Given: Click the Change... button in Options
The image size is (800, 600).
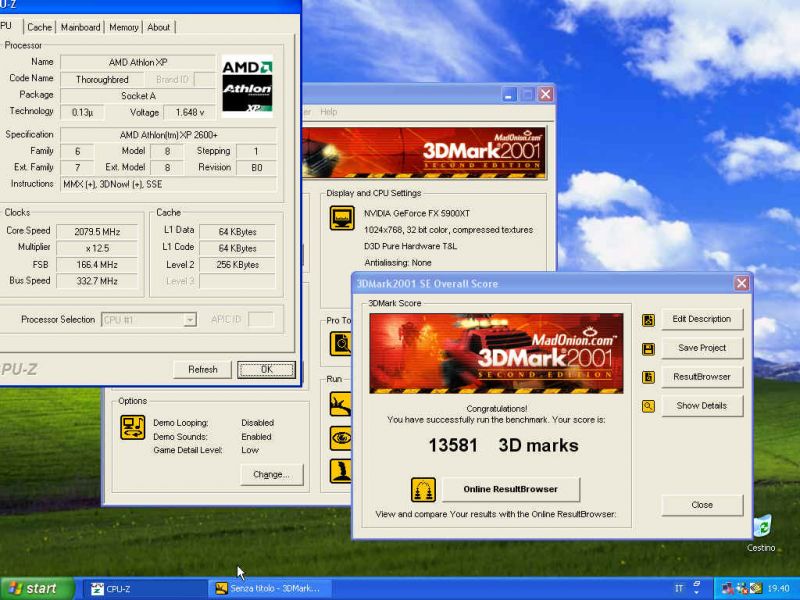Looking at the screenshot, I should click(271, 474).
